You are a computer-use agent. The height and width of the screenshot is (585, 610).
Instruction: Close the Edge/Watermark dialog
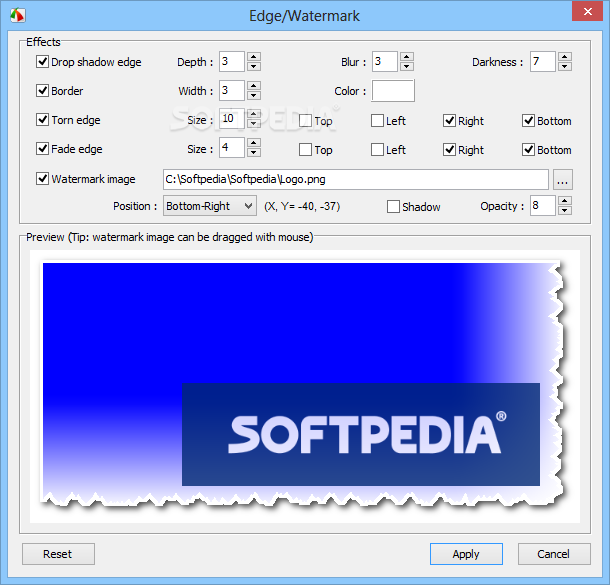[x=587, y=12]
